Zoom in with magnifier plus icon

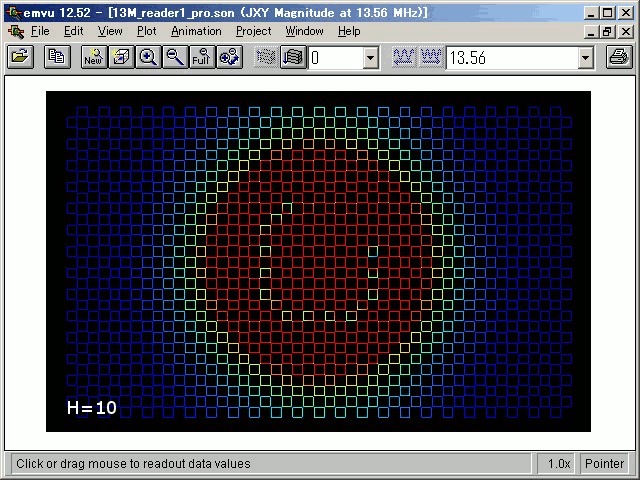coord(148,57)
